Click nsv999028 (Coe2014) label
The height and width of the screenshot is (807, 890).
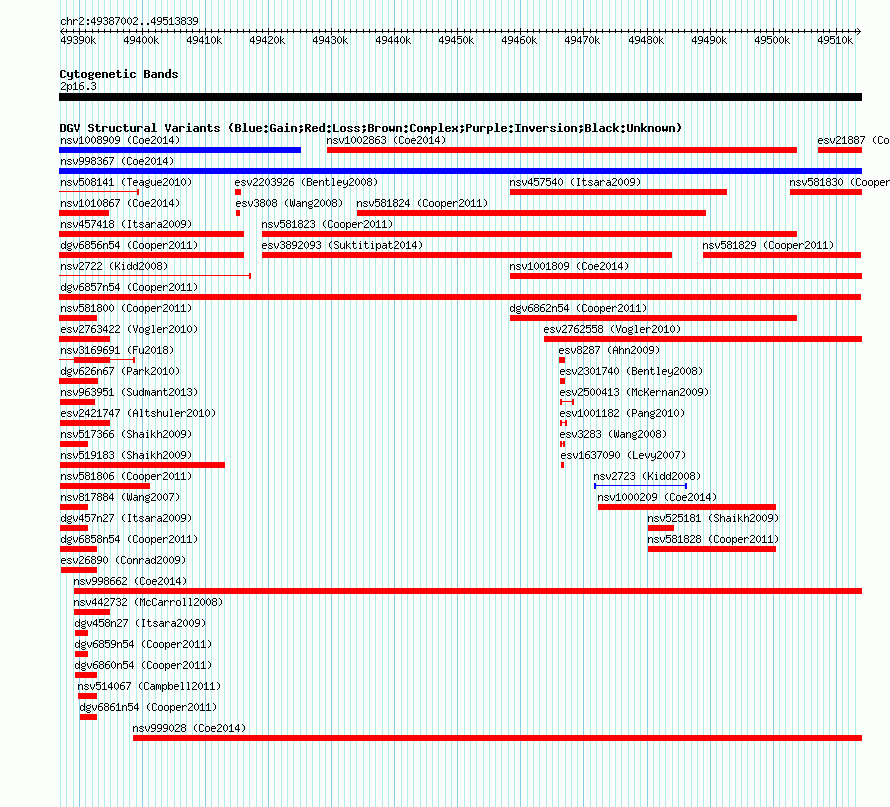coord(189,728)
